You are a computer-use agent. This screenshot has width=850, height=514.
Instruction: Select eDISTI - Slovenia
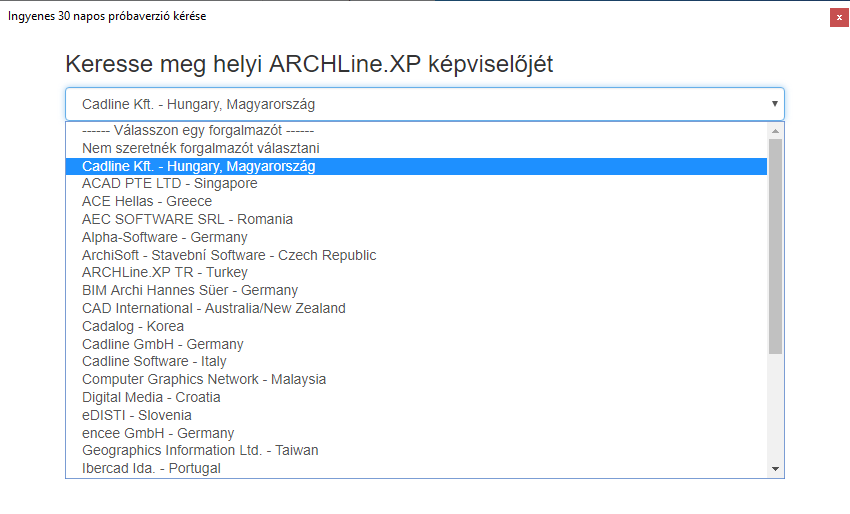(416, 415)
